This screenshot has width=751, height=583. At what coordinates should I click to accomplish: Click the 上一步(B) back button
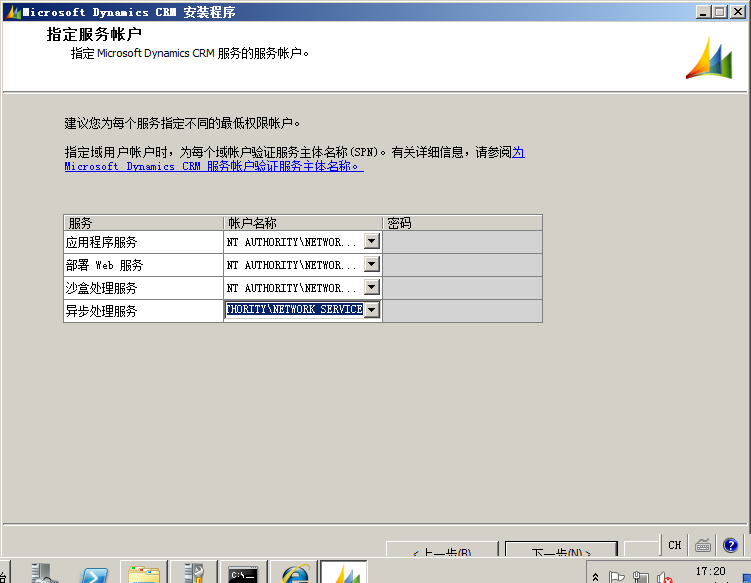[442, 549]
